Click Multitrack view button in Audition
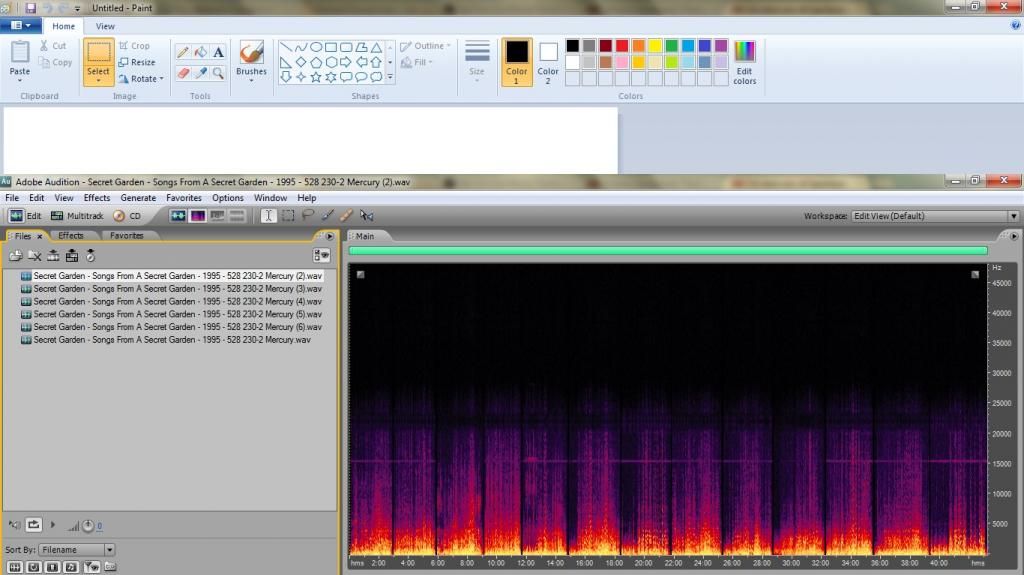 click(x=78, y=216)
